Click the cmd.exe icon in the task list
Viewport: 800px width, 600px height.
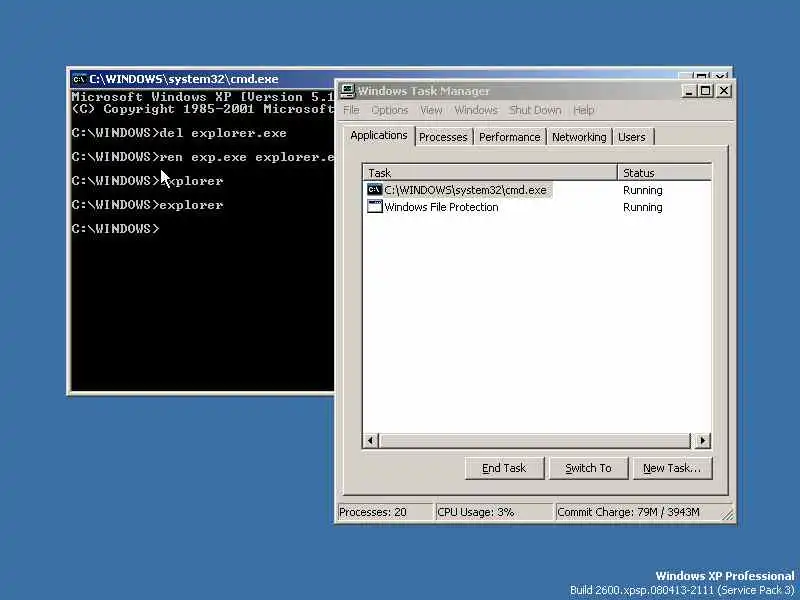[x=374, y=190]
